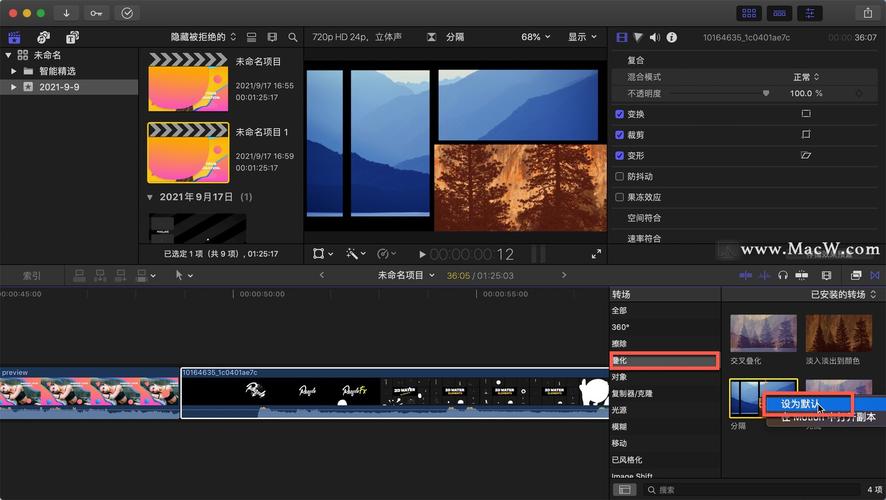Toggle the inspector sliders icon in title bar
The width and height of the screenshot is (886, 500).
810,13
